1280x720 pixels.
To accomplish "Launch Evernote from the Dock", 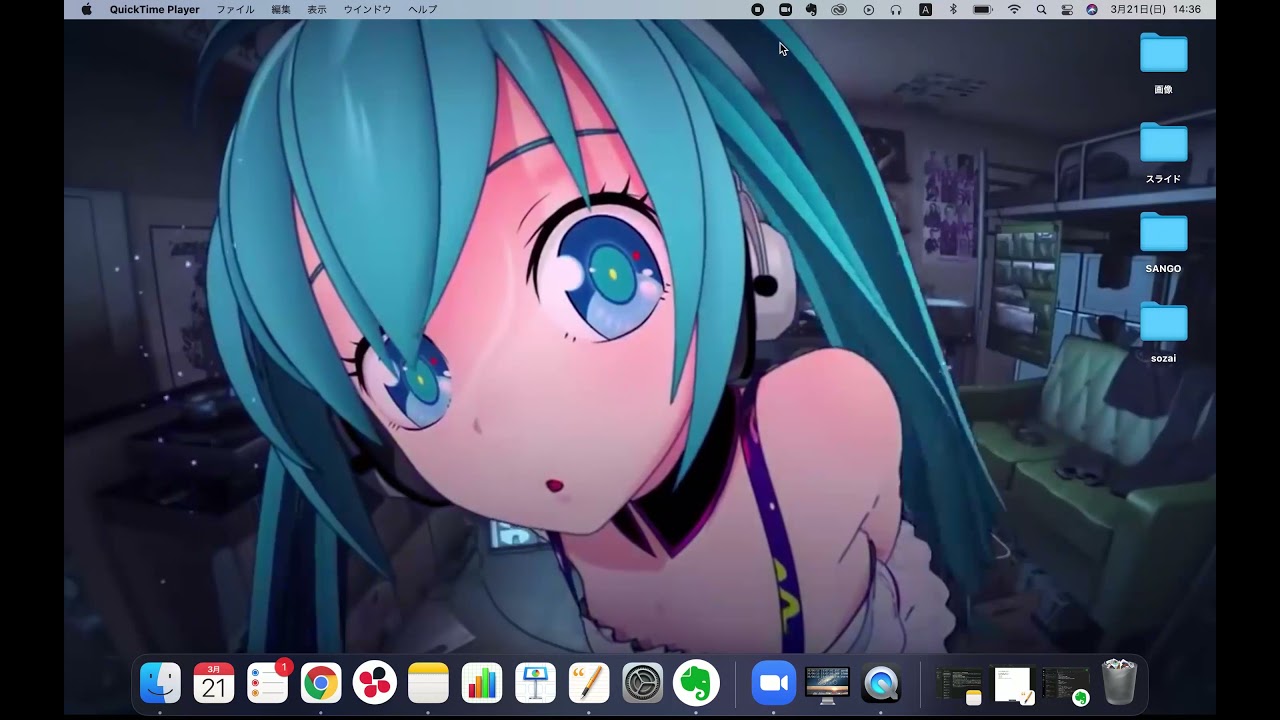I will tap(696, 683).
